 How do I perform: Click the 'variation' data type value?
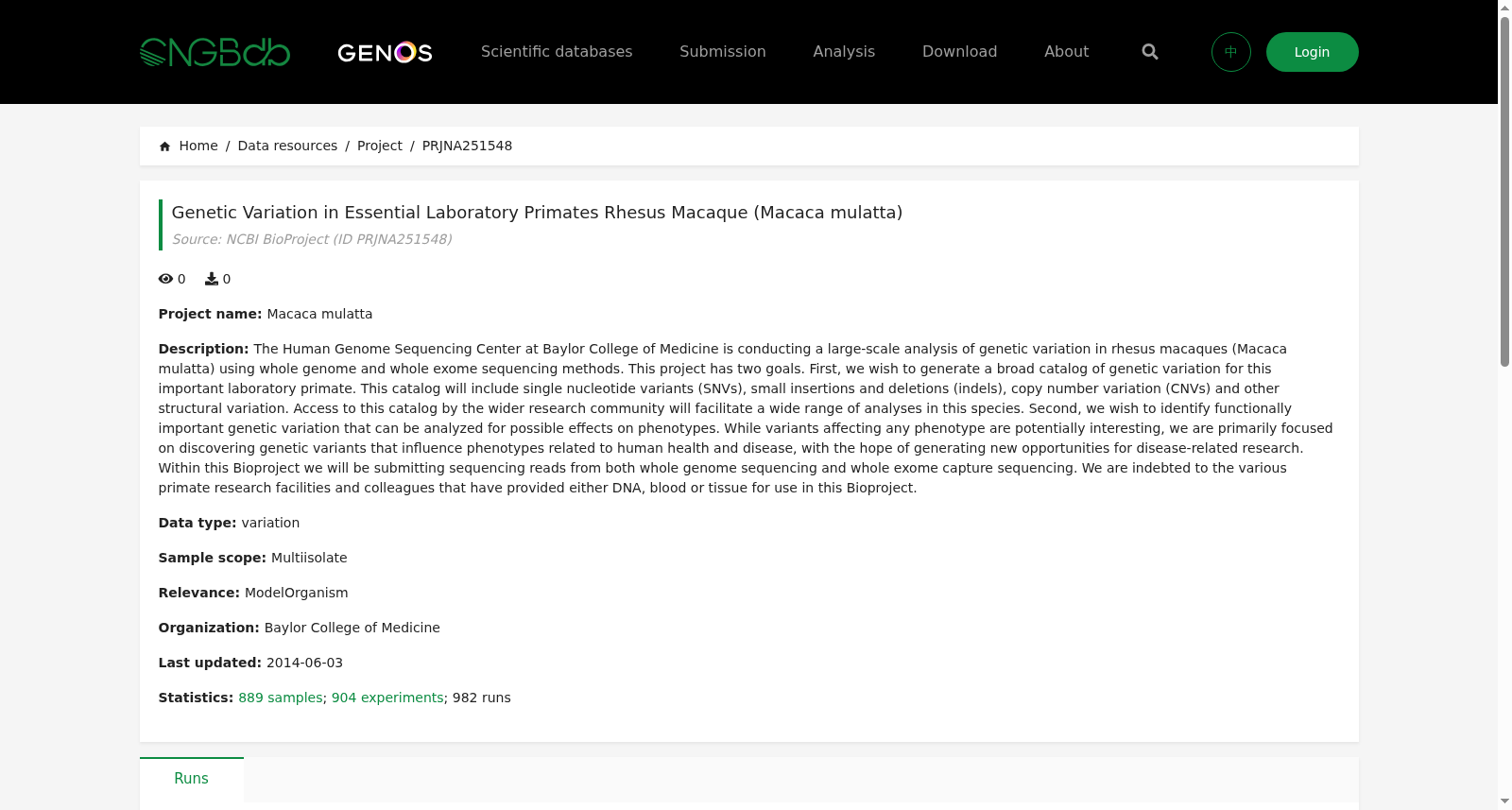click(x=270, y=523)
